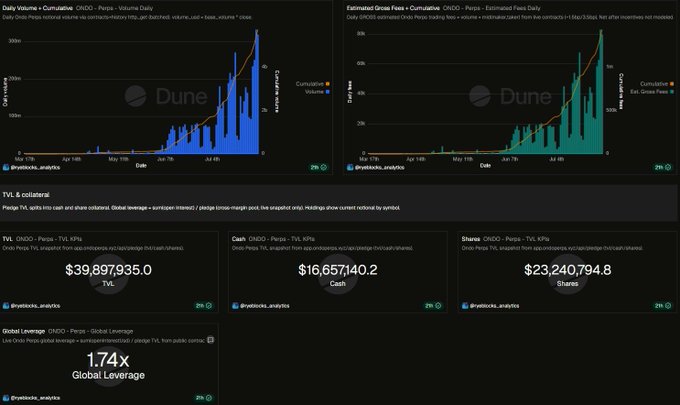Open the ONDO - Perps - Volume Daily query link

click(x=114, y=8)
